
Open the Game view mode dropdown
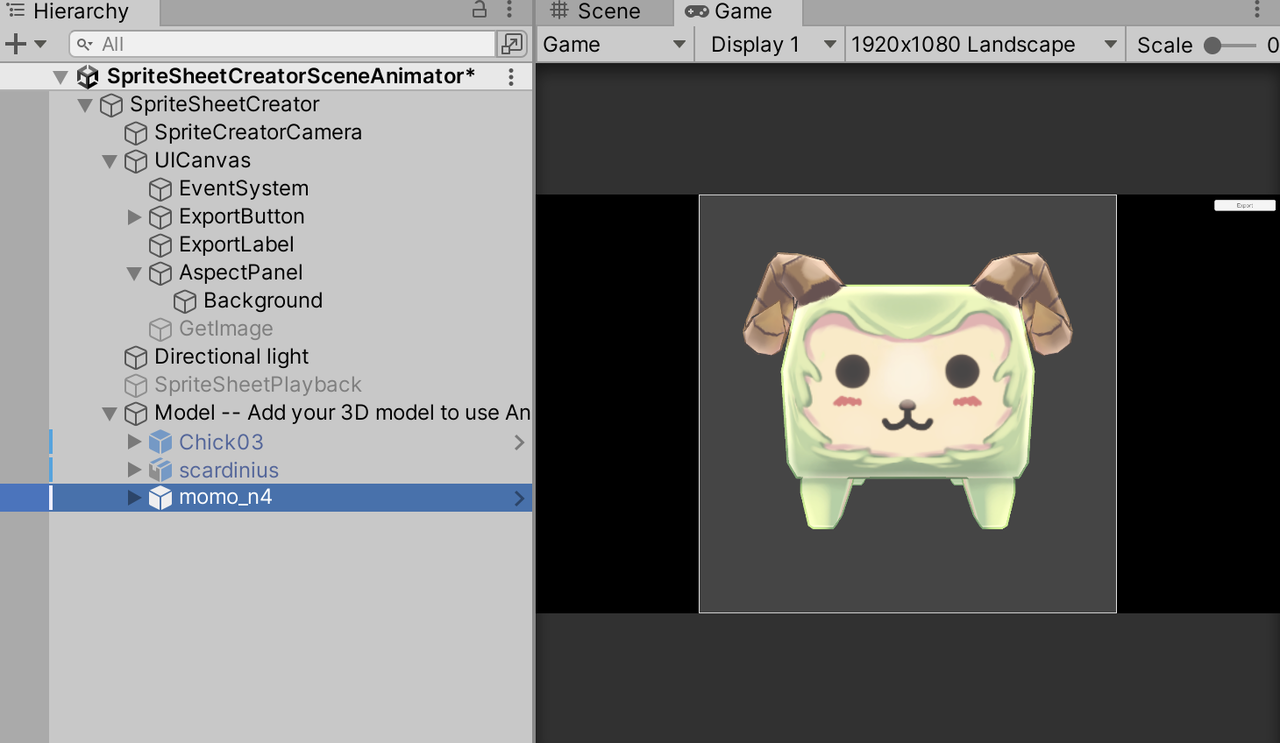coord(610,44)
